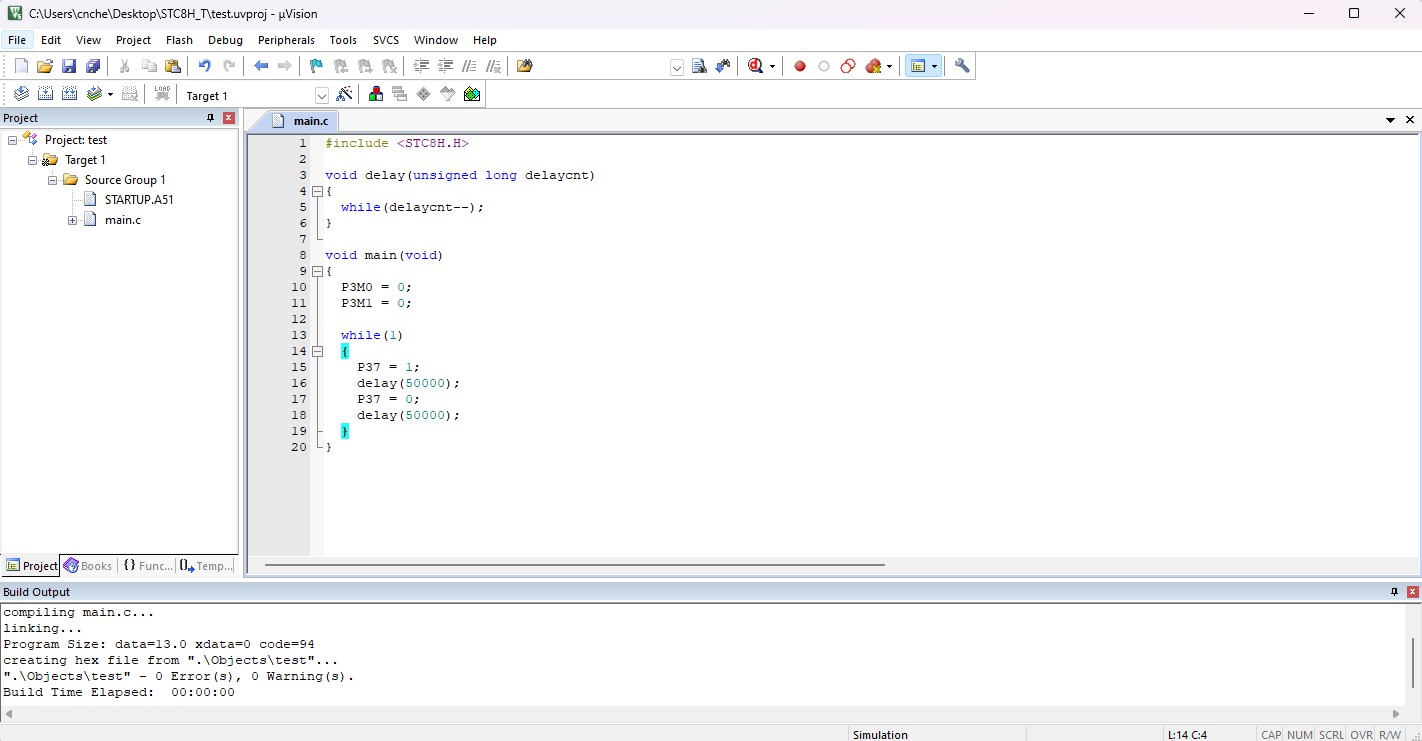This screenshot has height=741, width=1422.
Task: Click the Manage Project Items colored blocks icon
Action: coord(376,94)
